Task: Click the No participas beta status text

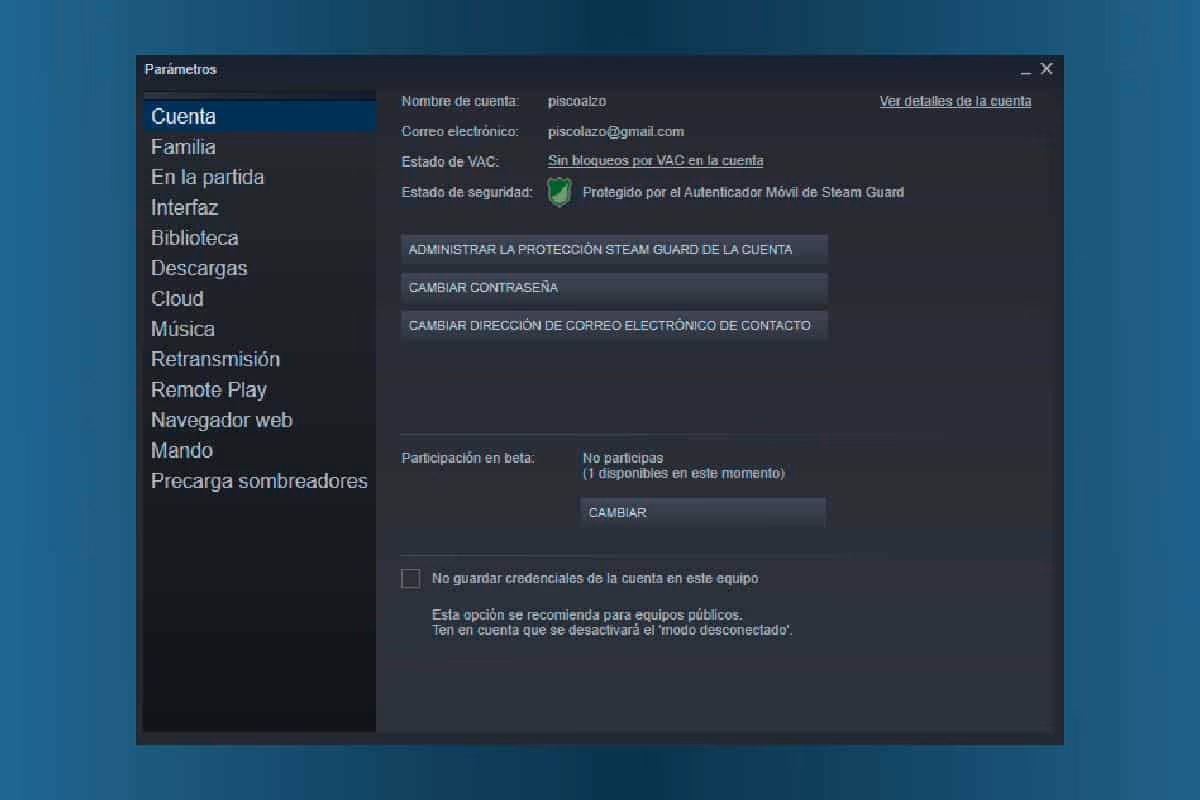Action: pos(623,458)
